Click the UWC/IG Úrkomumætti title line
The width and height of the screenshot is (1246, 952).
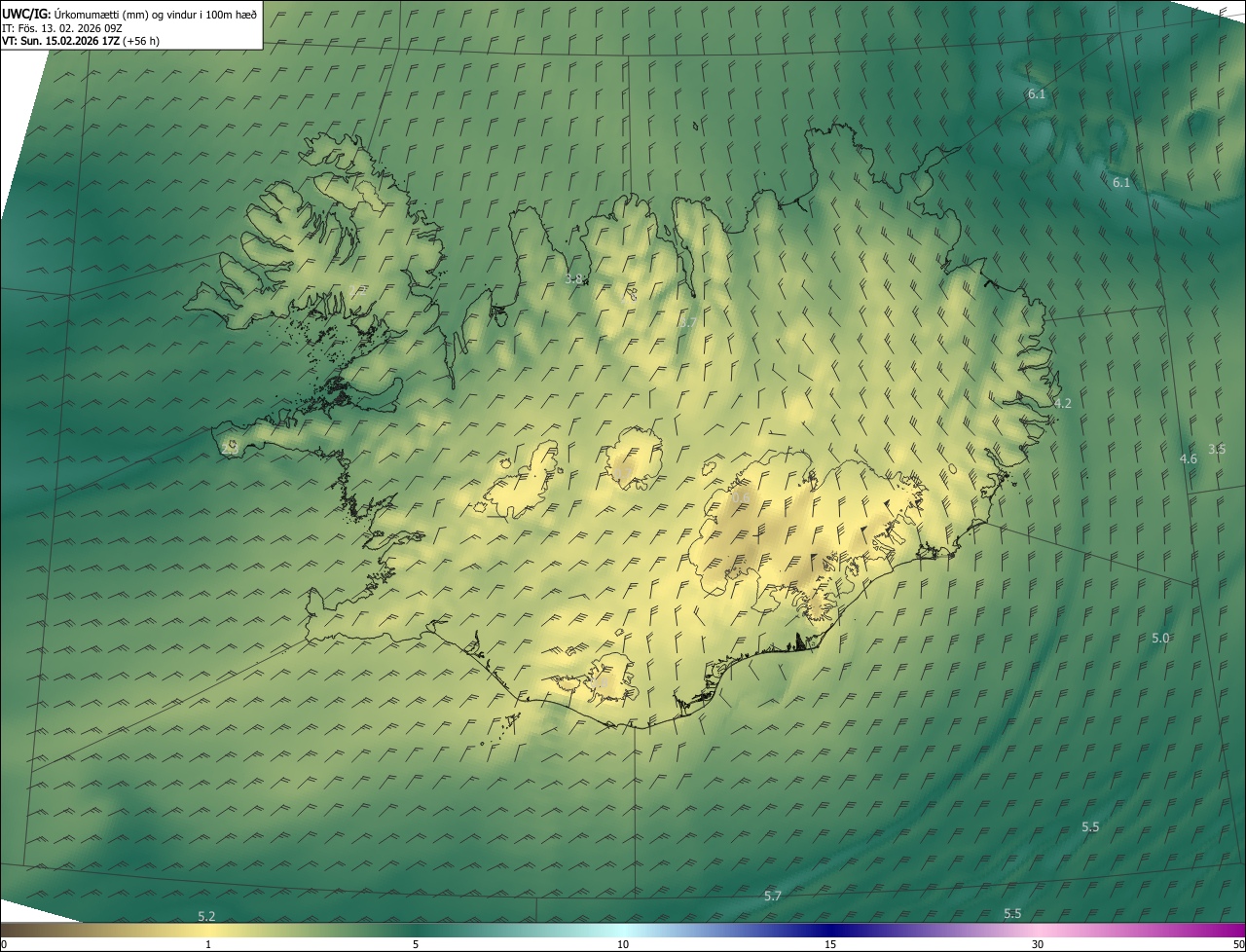[x=129, y=14]
